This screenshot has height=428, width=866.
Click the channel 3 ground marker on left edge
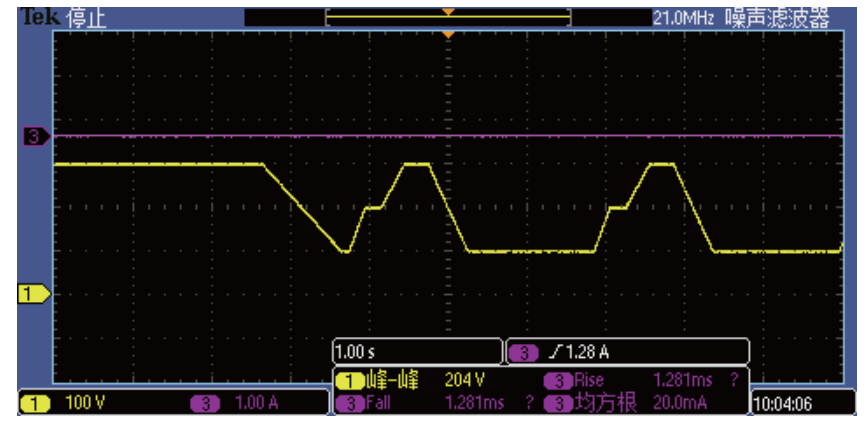pyautogui.click(x=35, y=136)
